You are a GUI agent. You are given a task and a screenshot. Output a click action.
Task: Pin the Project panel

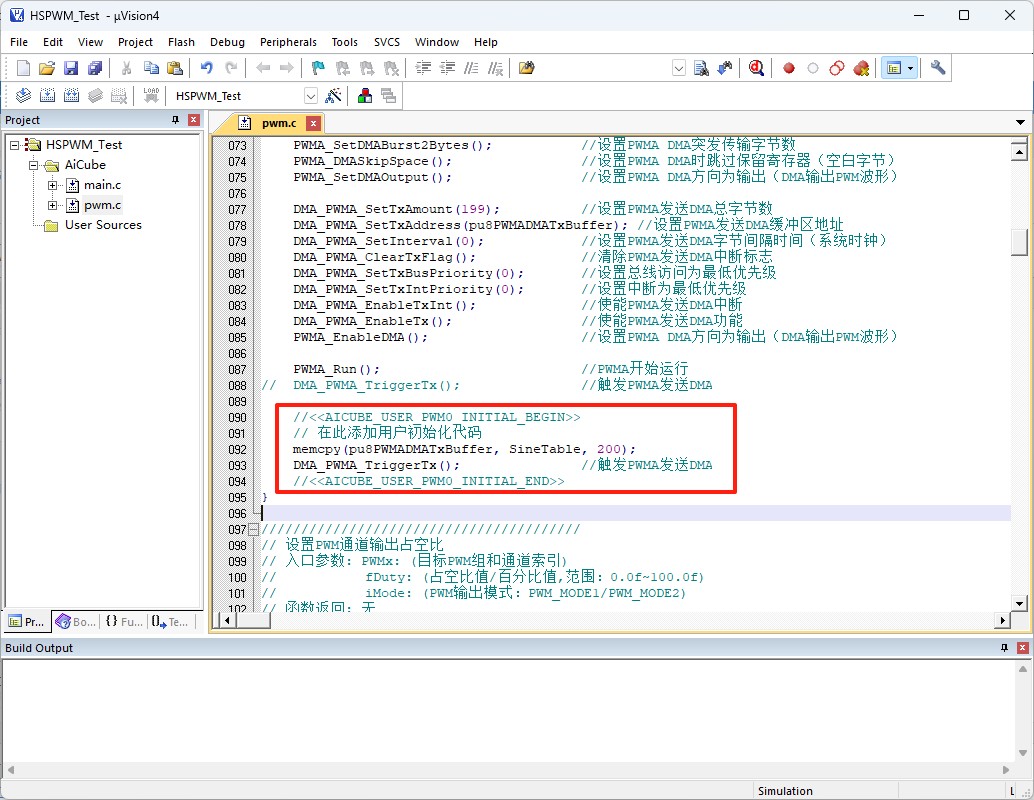point(175,120)
